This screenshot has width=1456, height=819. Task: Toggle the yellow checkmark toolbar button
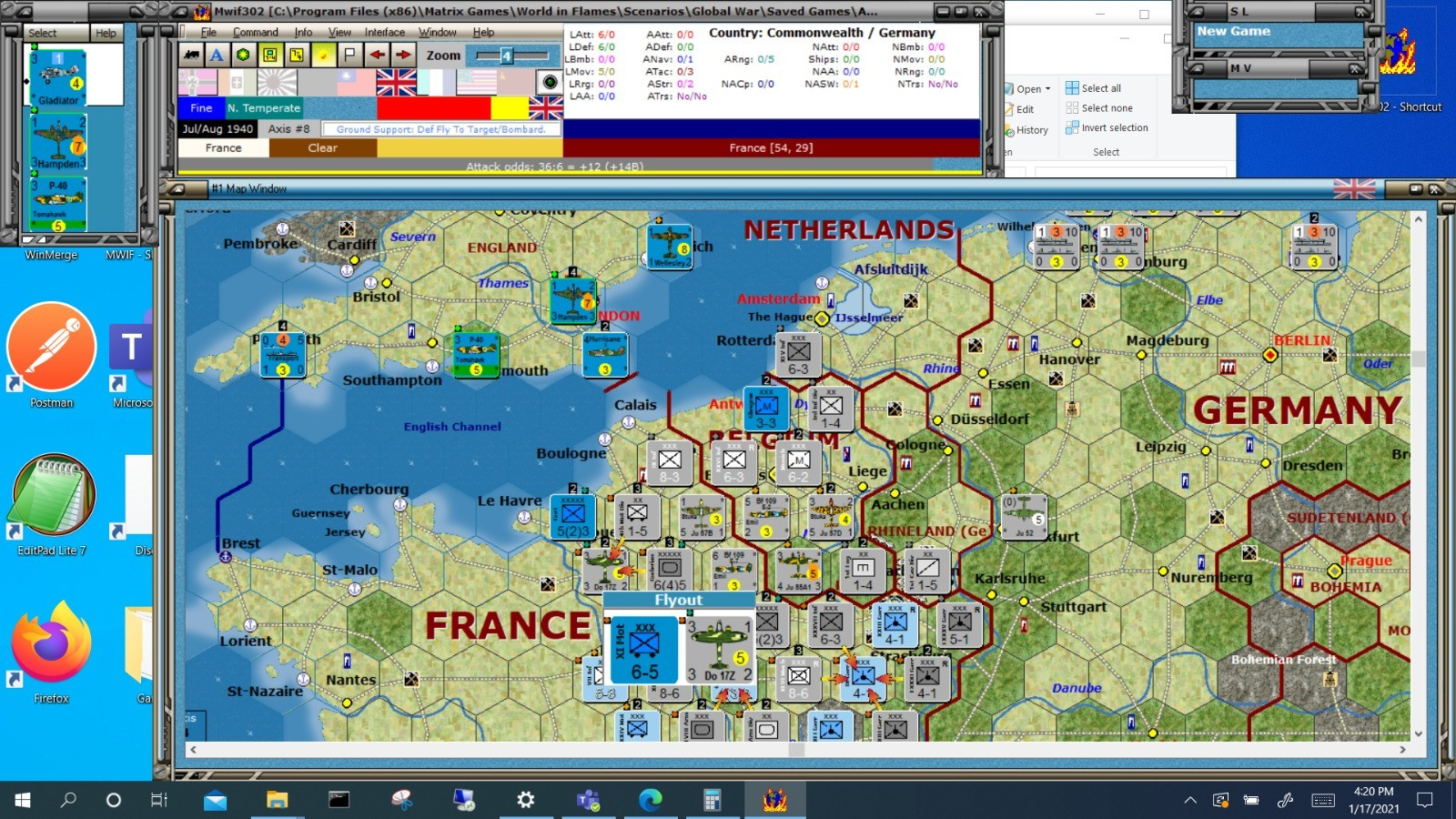pos(323,55)
